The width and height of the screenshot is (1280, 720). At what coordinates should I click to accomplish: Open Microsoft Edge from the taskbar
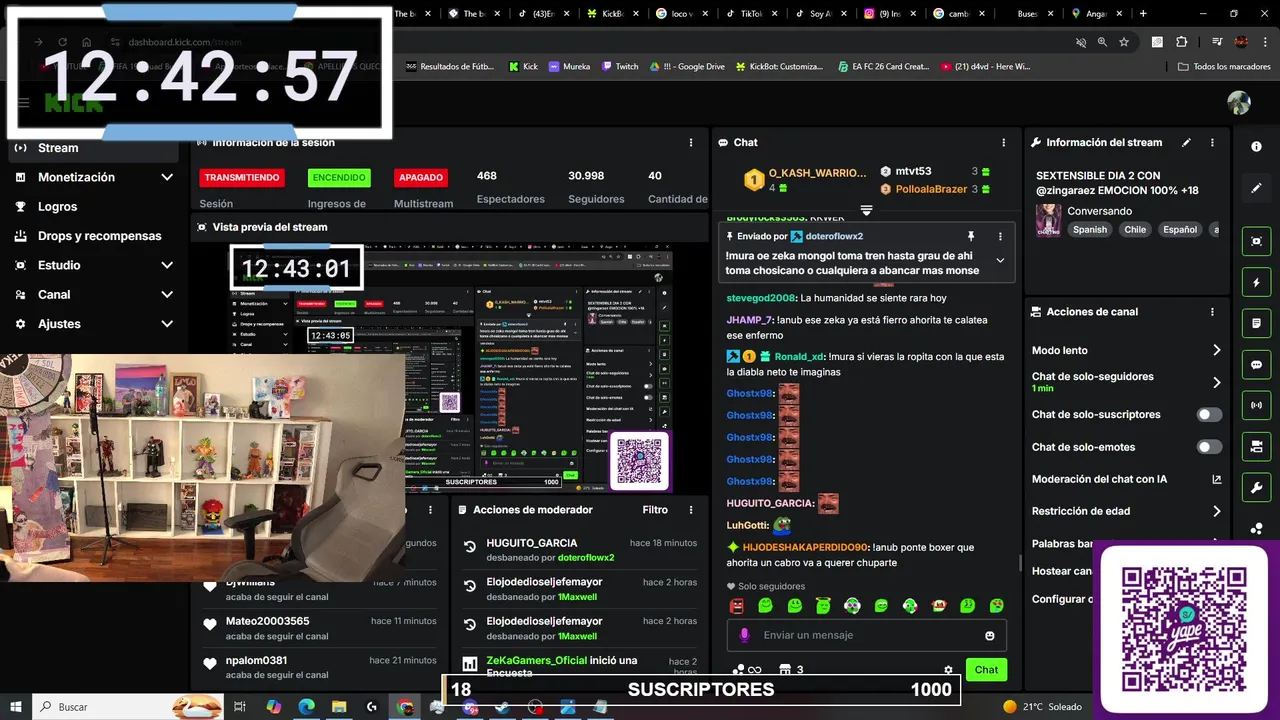(x=306, y=707)
